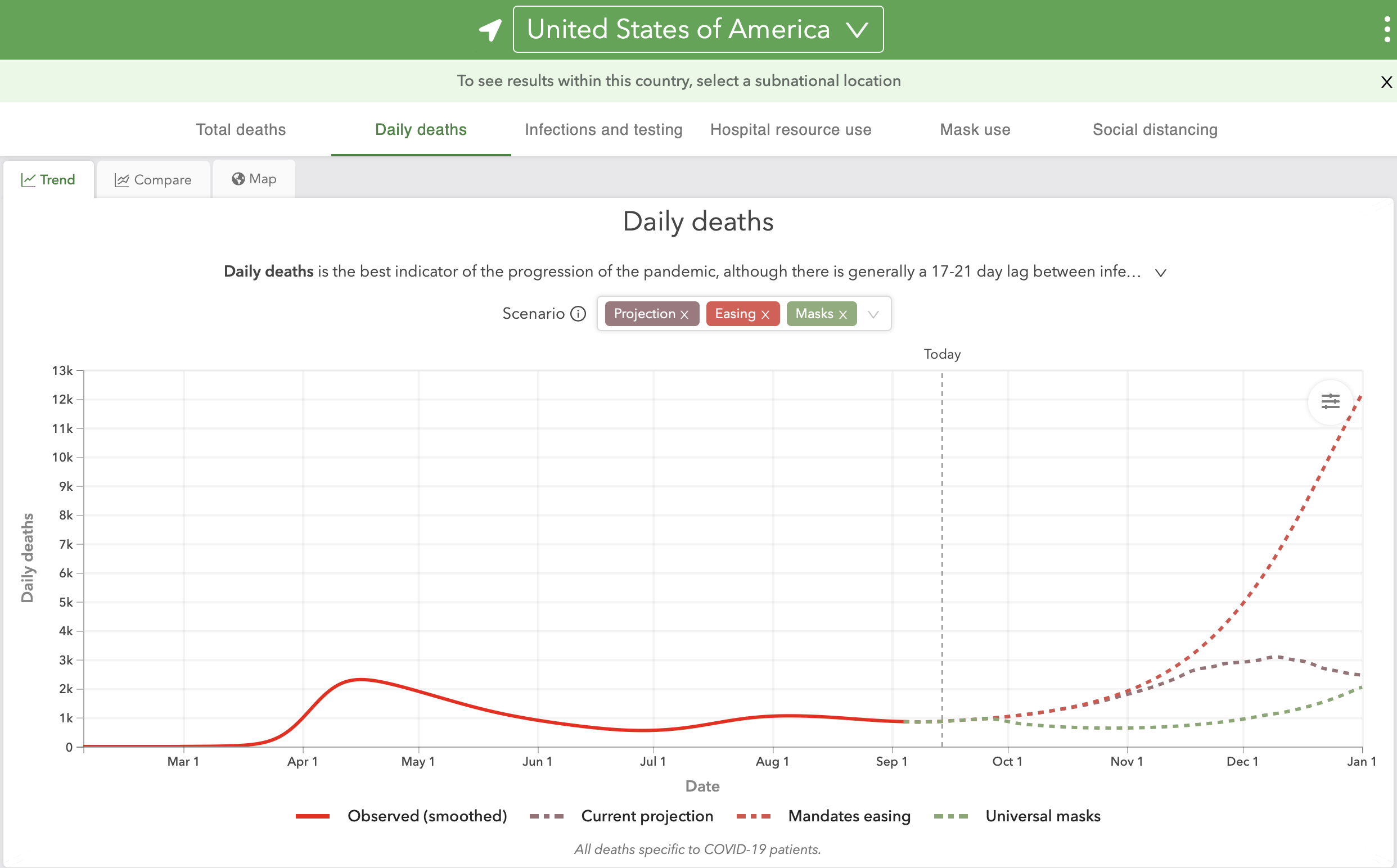Expand the Daily deaths description text
This screenshot has width=1397, height=868.
(1161, 273)
